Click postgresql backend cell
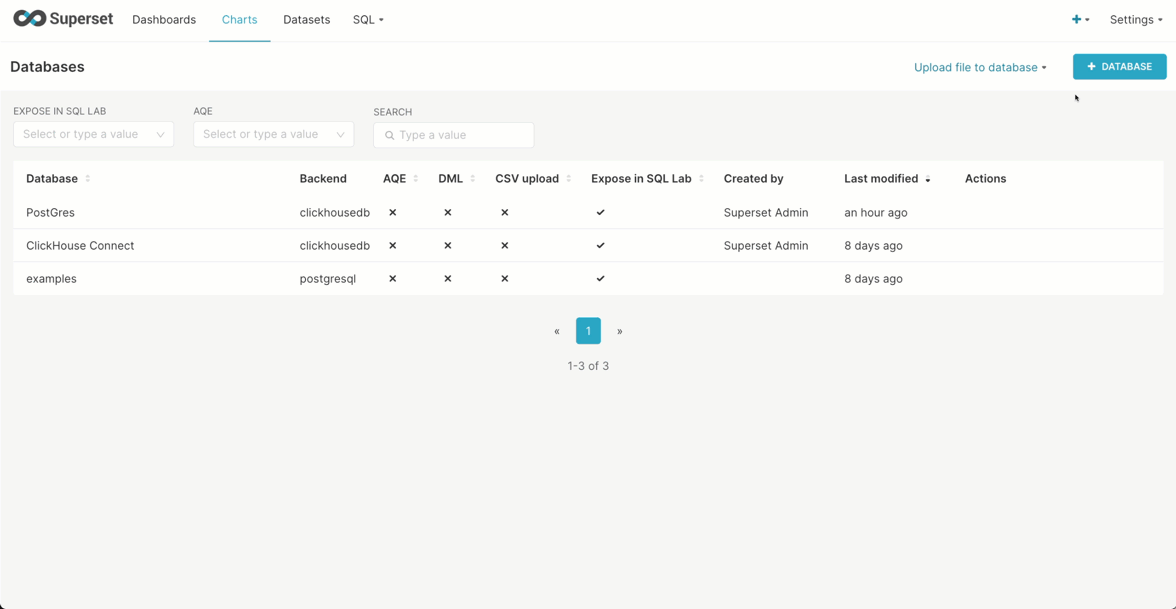The width and height of the screenshot is (1176, 609). coord(328,278)
